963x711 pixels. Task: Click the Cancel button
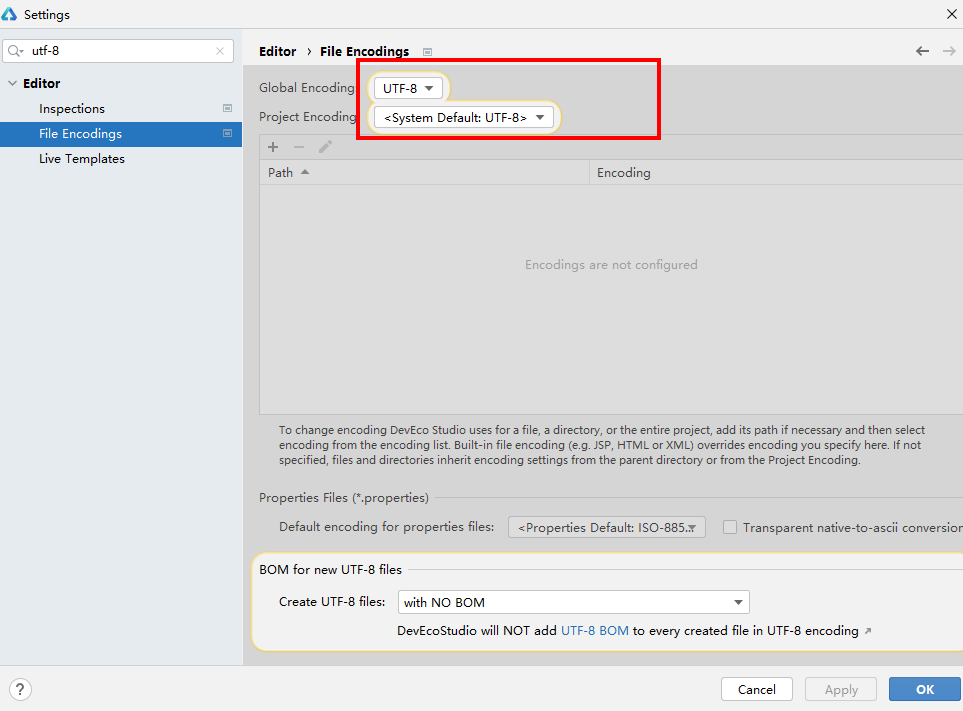tap(757, 690)
